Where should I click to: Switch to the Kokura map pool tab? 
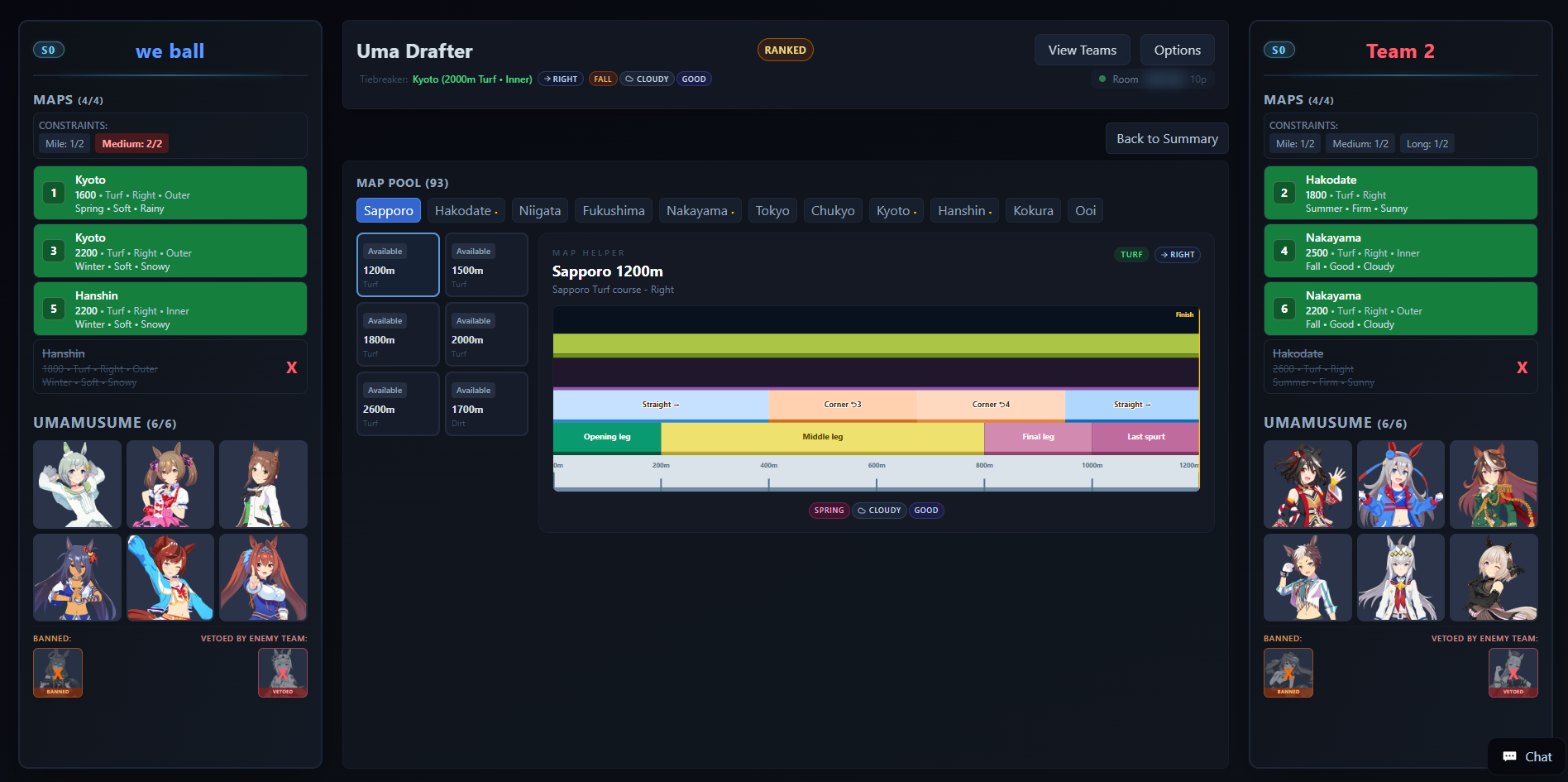[x=1034, y=210]
